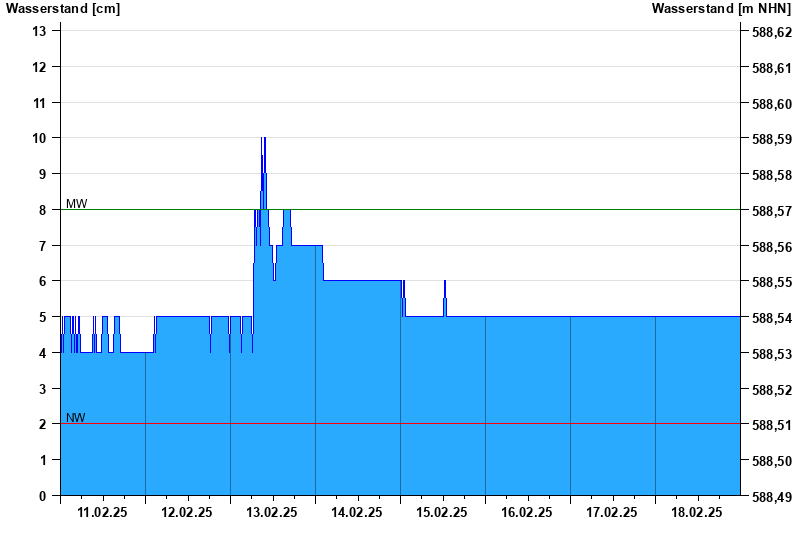Click the 9 value on left axis
Viewport: 800px width, 550px height.
pos(42,174)
